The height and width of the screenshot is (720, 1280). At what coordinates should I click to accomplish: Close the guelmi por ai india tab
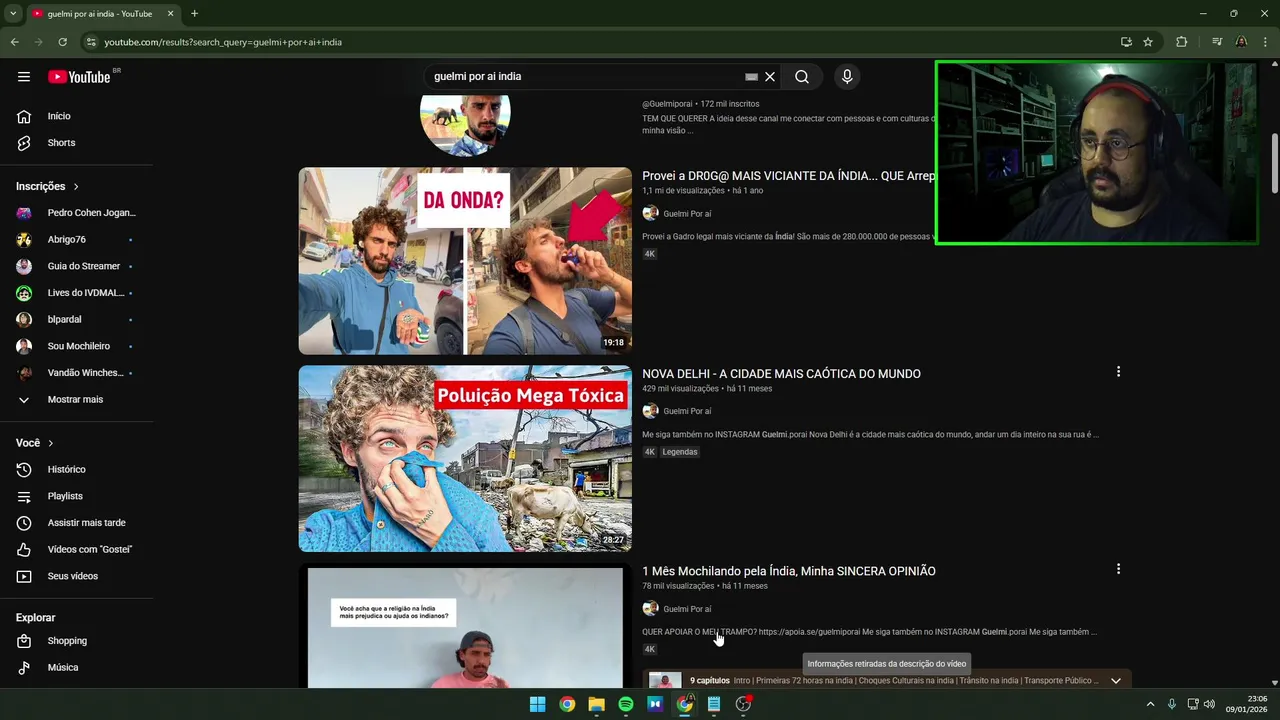[x=170, y=14]
